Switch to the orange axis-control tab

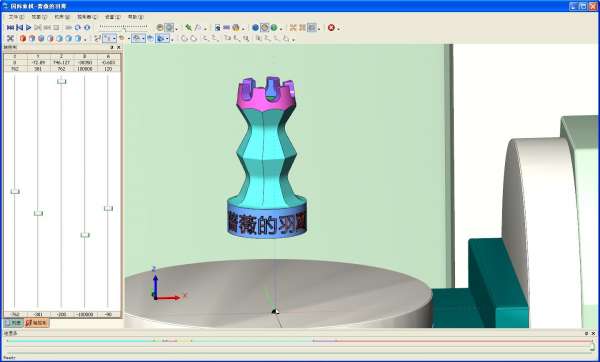point(37,323)
